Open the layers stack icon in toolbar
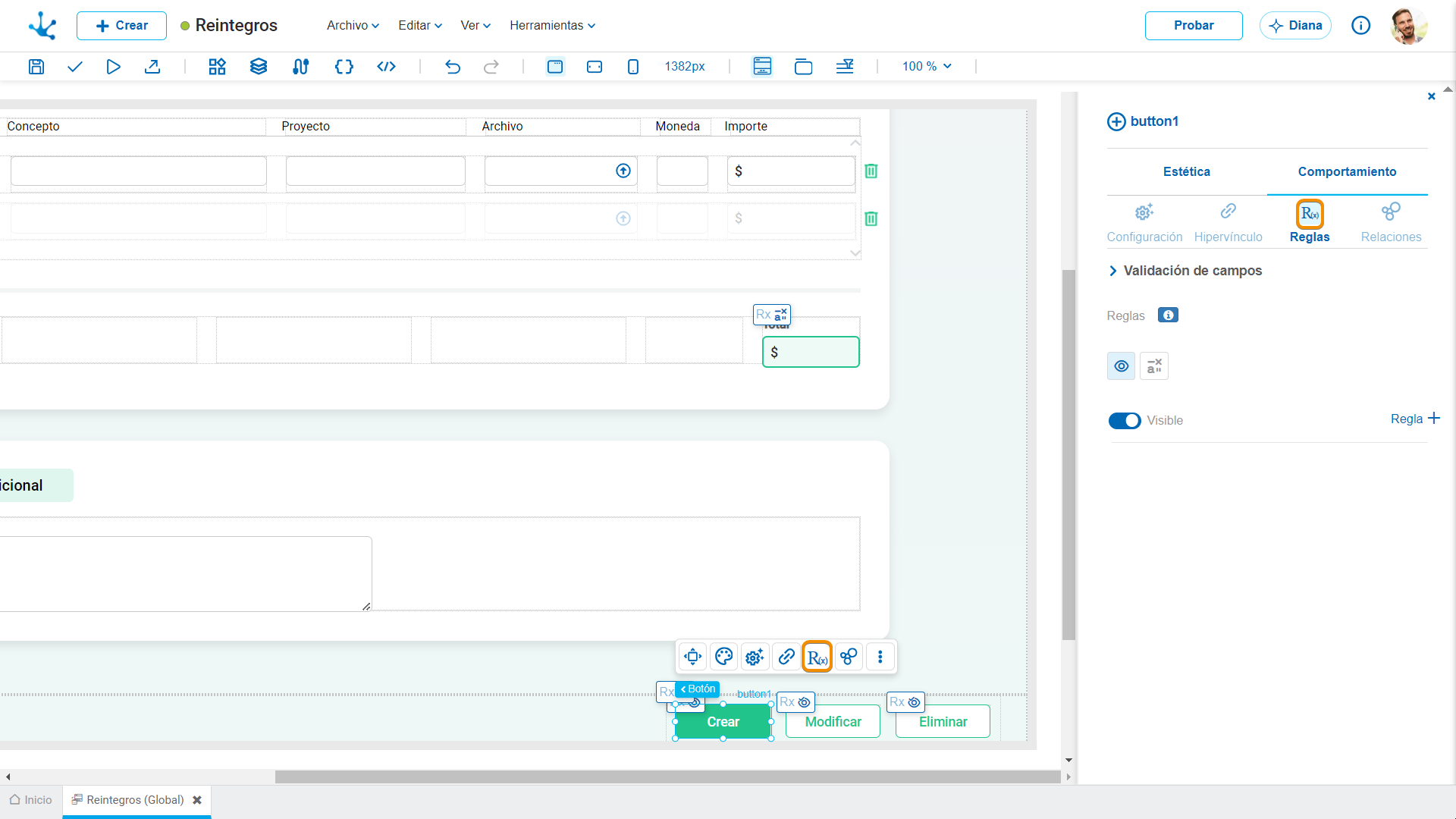The width and height of the screenshot is (1456, 819). tap(259, 67)
